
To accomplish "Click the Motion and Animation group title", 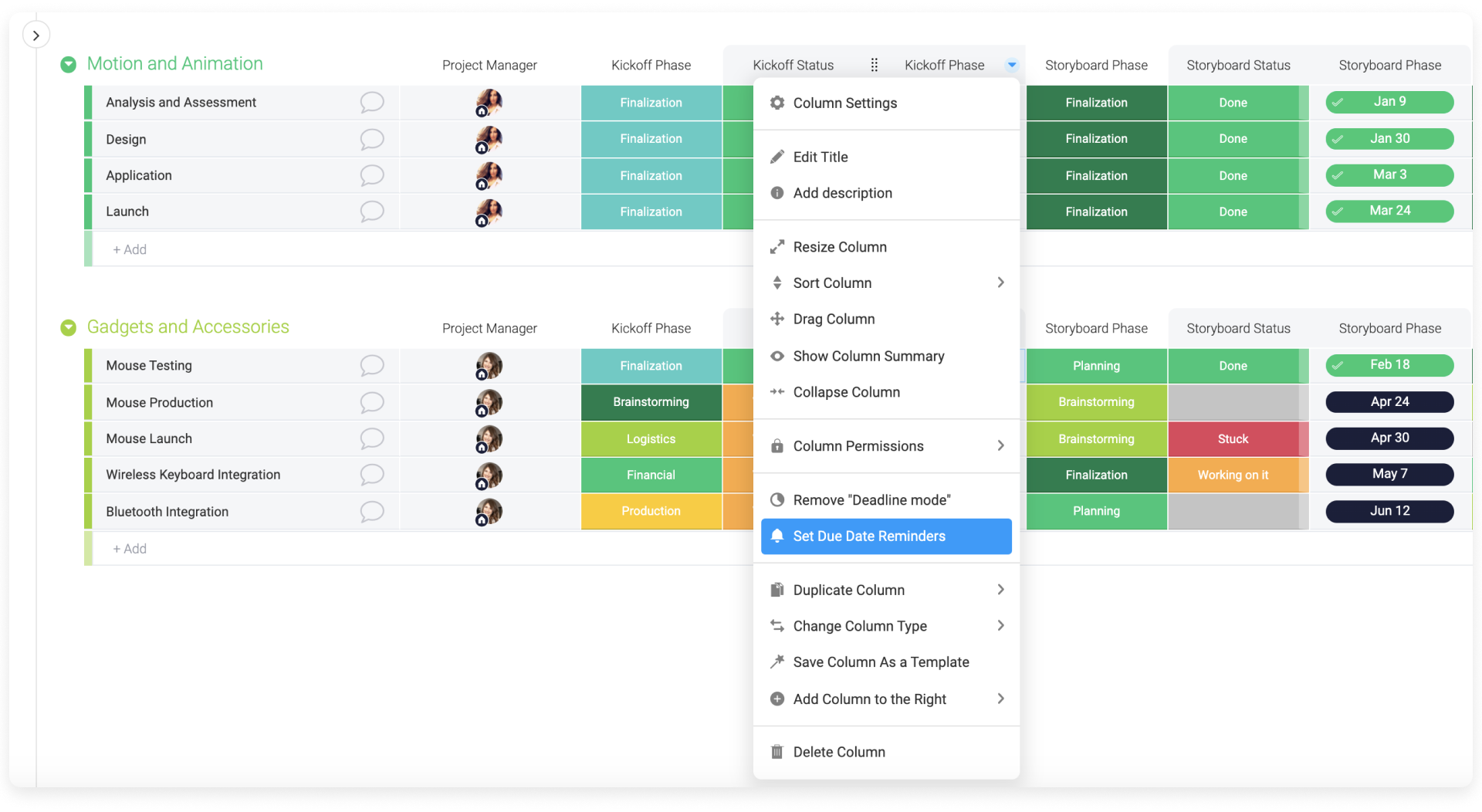I will coord(175,64).
